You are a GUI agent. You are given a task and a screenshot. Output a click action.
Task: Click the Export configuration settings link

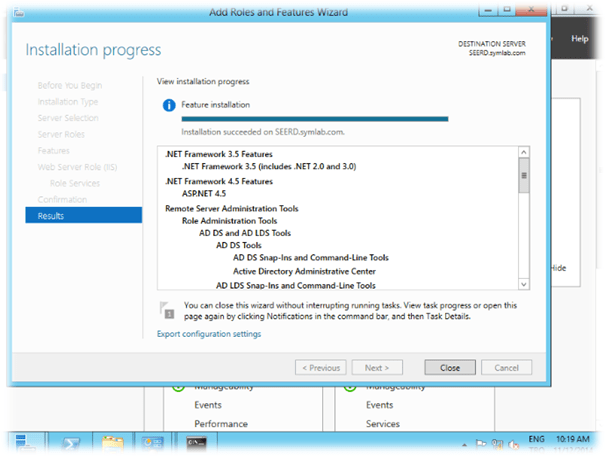click(209, 334)
